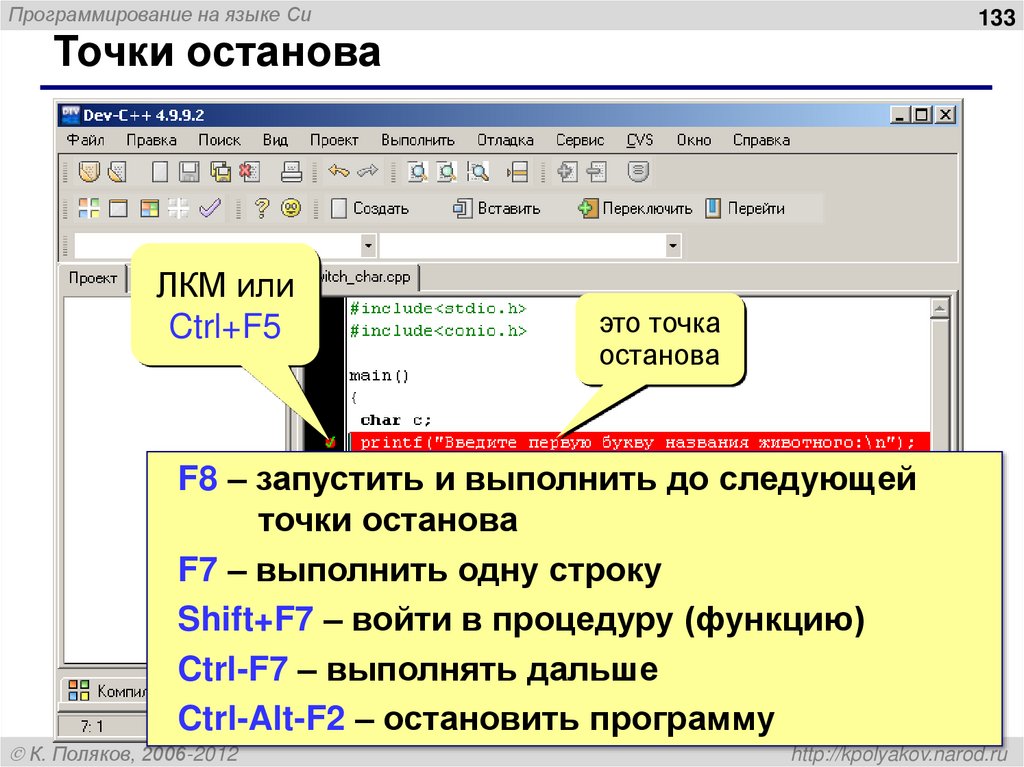Click the 7: 1 cursor position in status bar
This screenshot has width=1024, height=767.
point(92,726)
